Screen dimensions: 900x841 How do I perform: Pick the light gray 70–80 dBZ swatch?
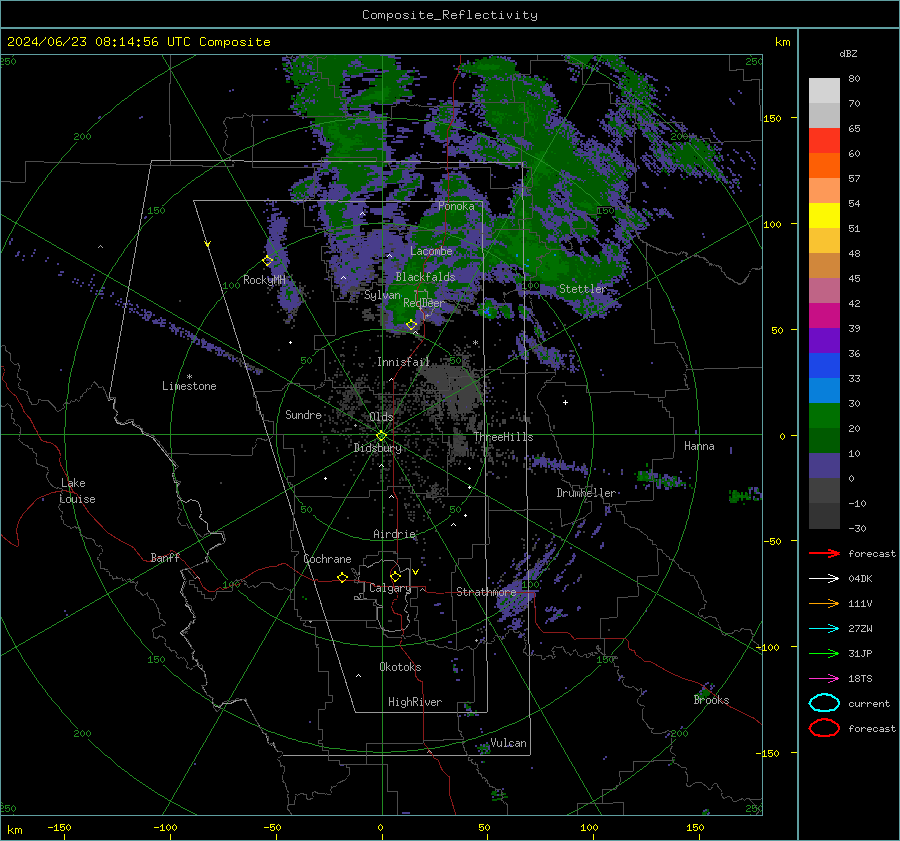[x=824, y=91]
